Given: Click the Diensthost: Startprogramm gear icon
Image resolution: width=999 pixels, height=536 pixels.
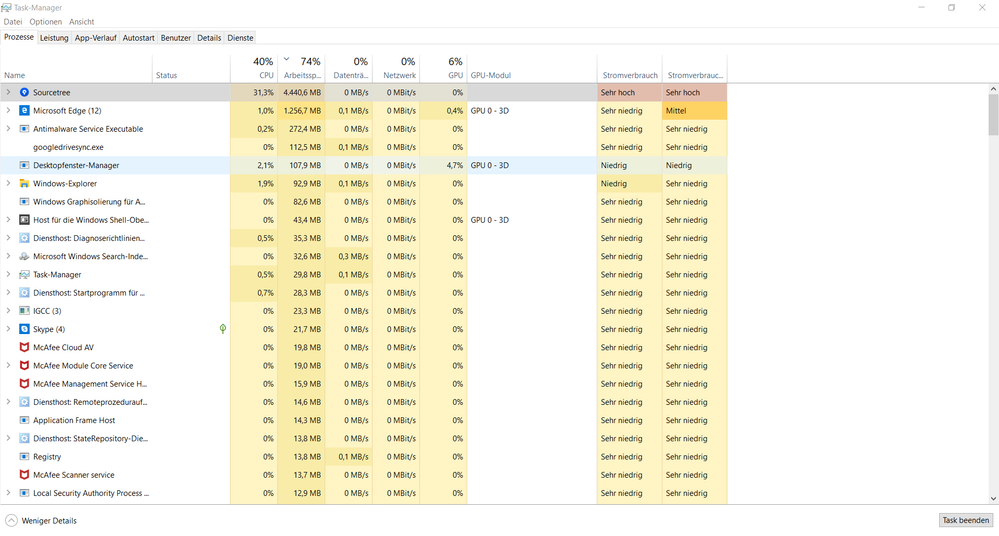Looking at the screenshot, I should coord(24,293).
